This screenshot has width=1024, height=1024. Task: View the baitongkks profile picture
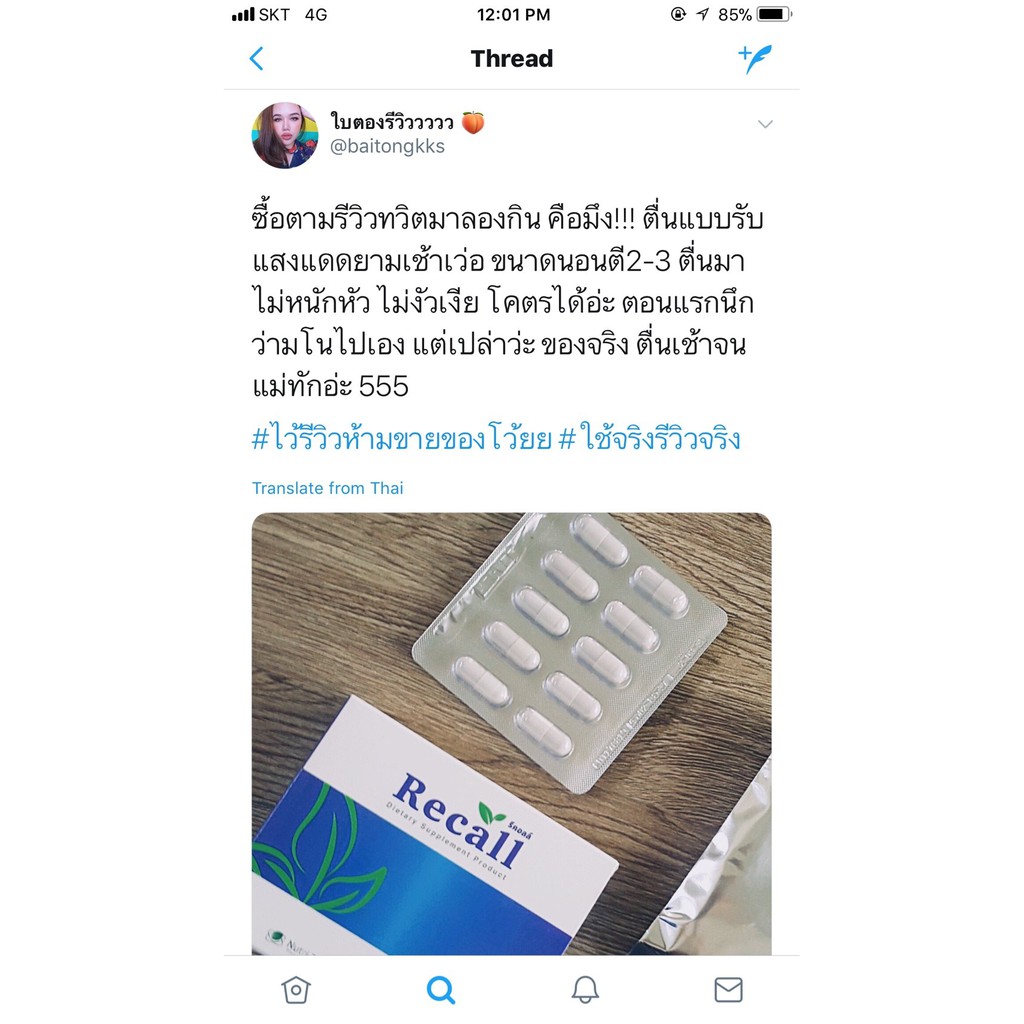285,135
